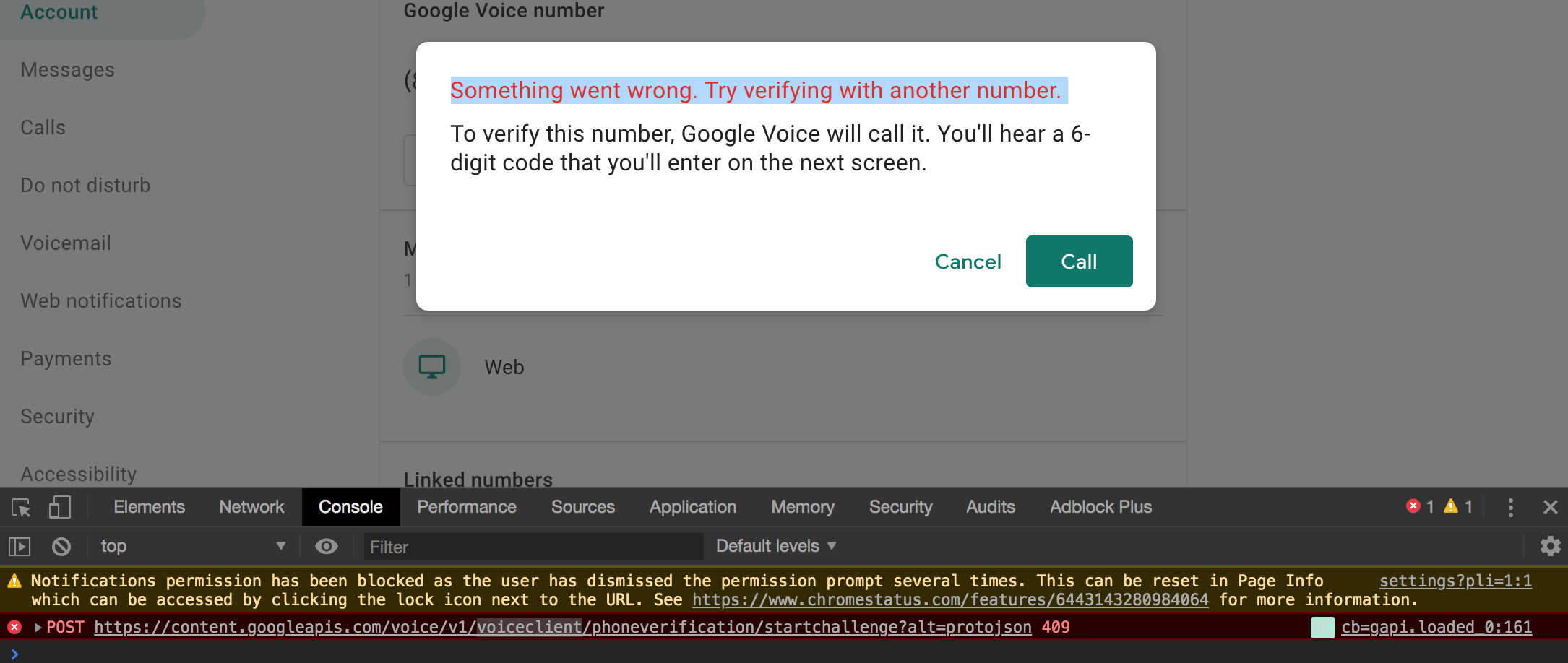Click the red error count badge
The width and height of the screenshot is (1568, 663).
point(1420,506)
